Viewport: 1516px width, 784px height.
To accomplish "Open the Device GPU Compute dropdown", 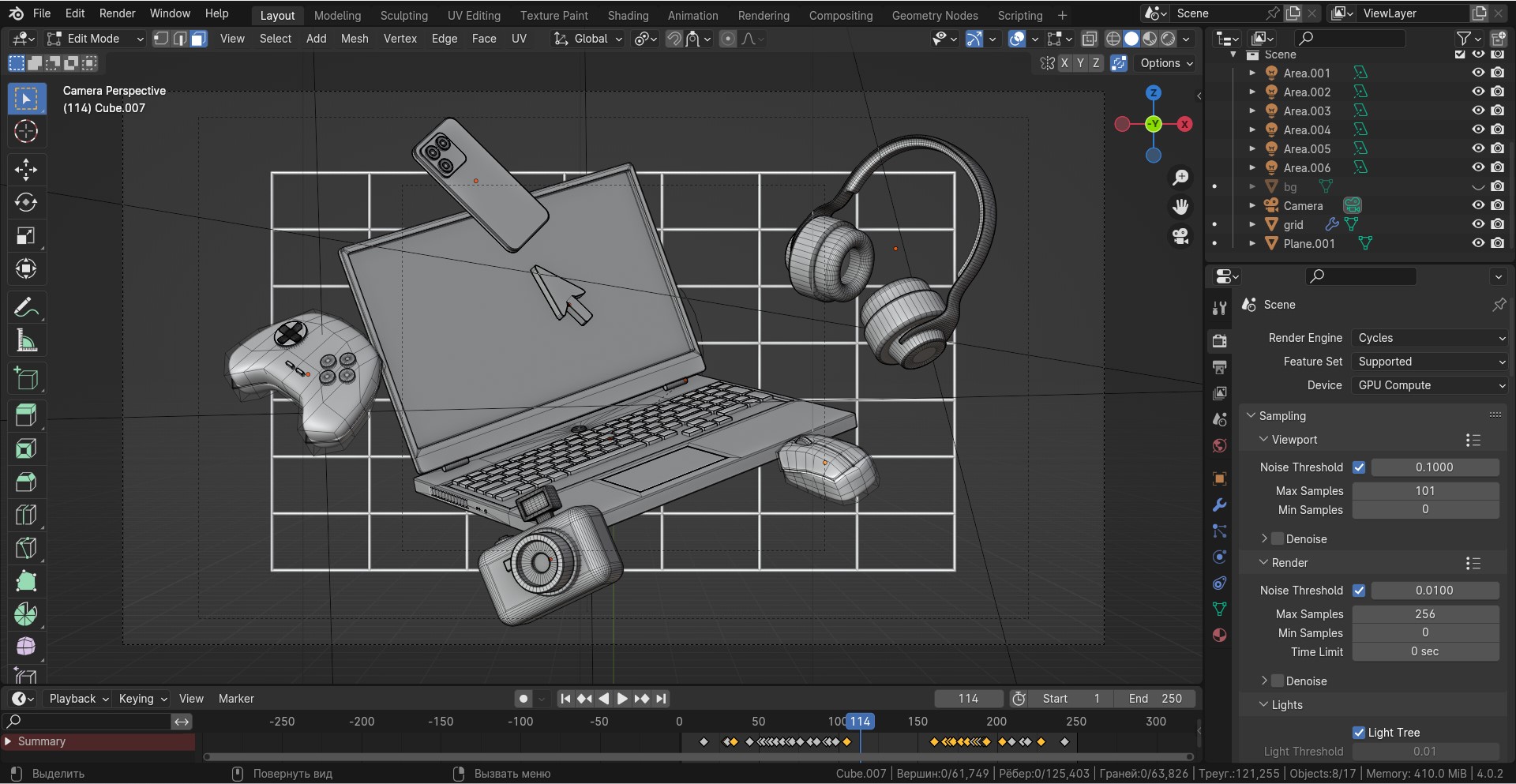I will 1430,385.
